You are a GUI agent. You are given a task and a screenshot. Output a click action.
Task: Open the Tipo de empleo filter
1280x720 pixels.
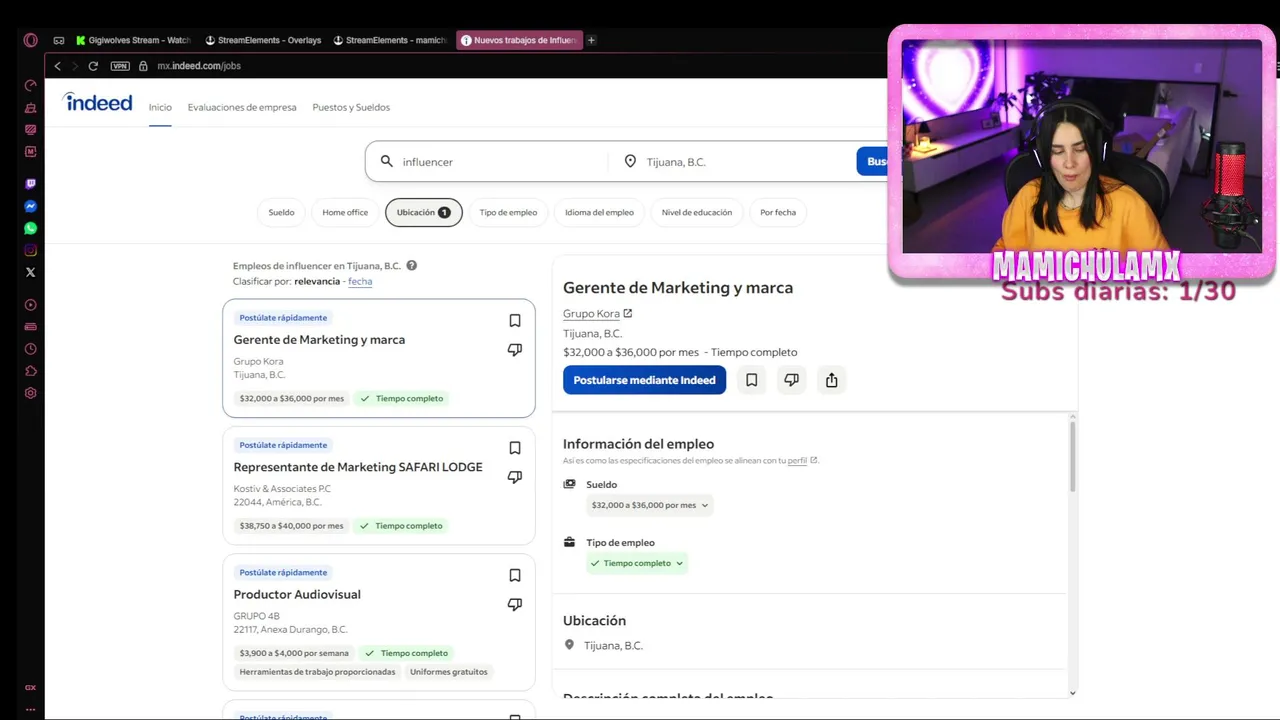pos(508,212)
